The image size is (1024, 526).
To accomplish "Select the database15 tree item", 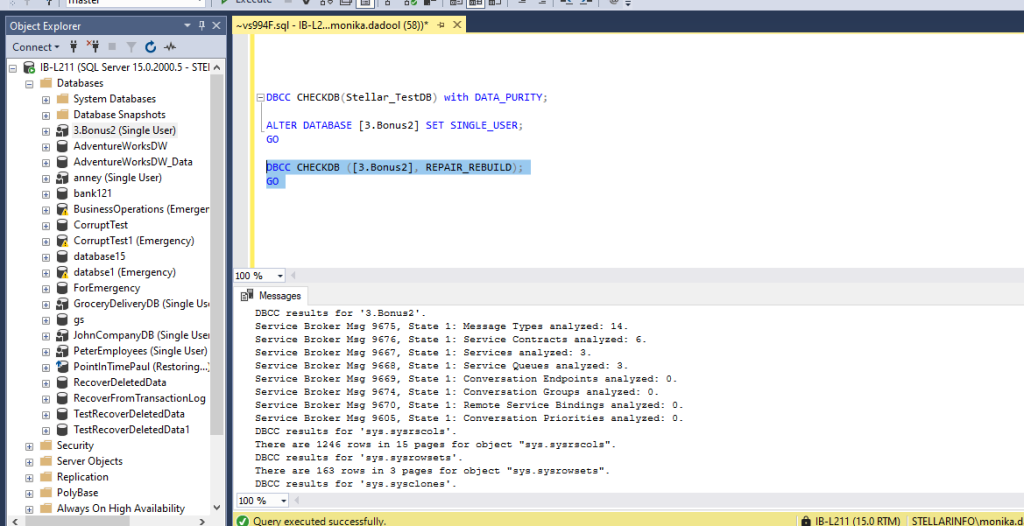I will [99, 256].
